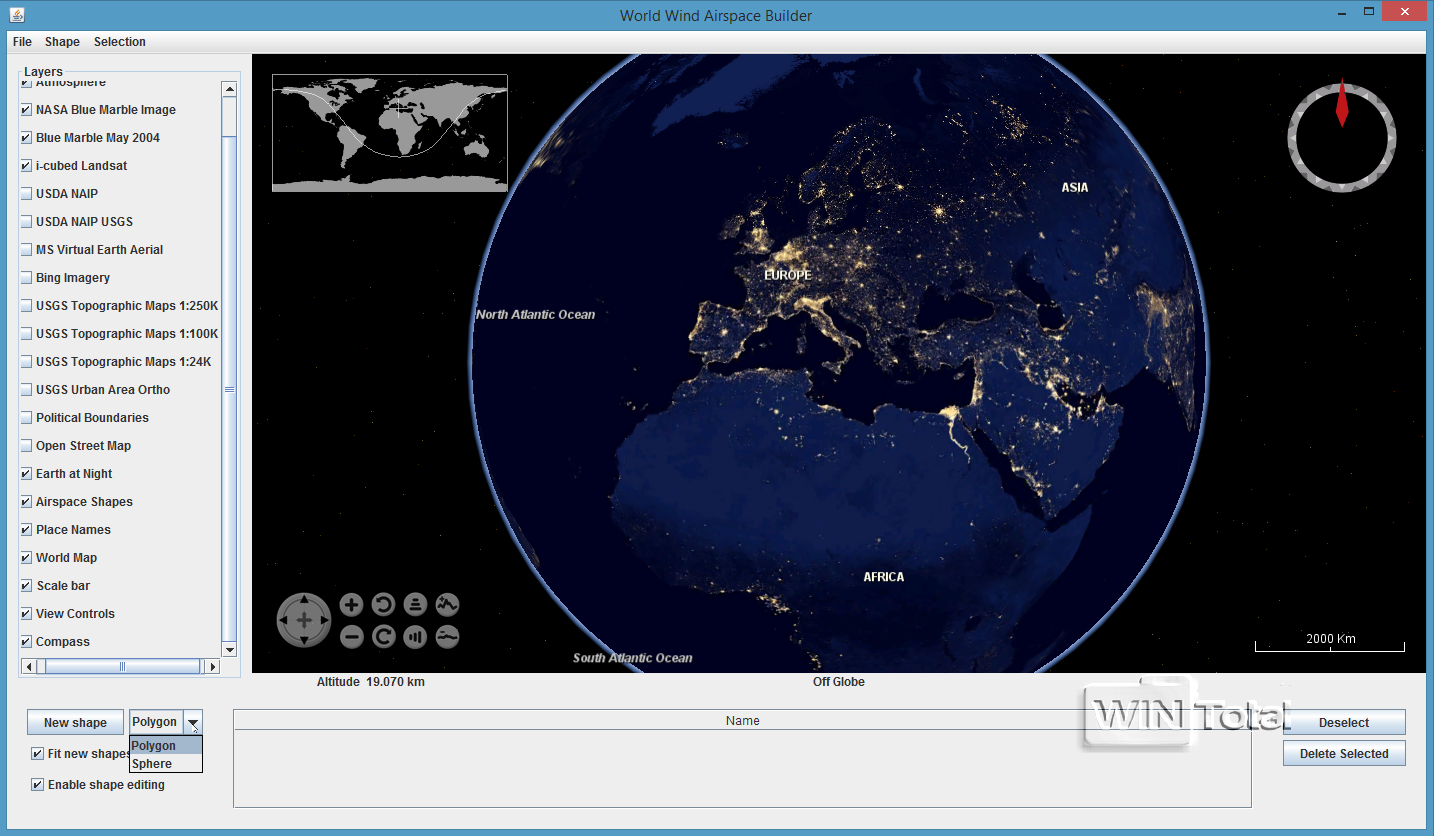Click the zoom out minus view control
The height and width of the screenshot is (836, 1434).
point(351,636)
